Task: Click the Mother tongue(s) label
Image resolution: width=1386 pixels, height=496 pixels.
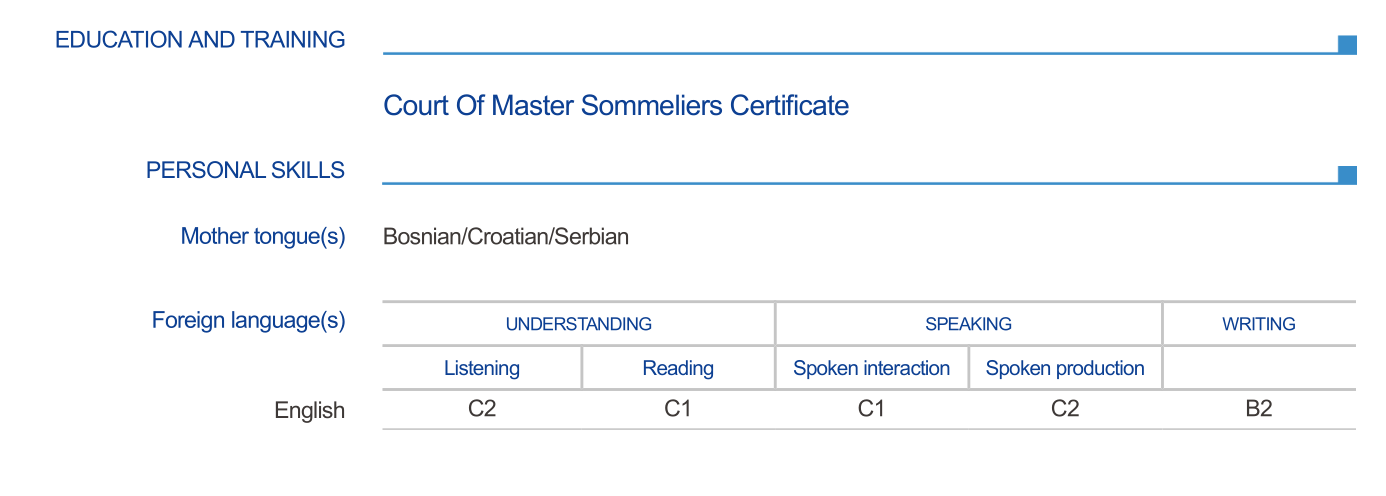Action: click(x=262, y=236)
